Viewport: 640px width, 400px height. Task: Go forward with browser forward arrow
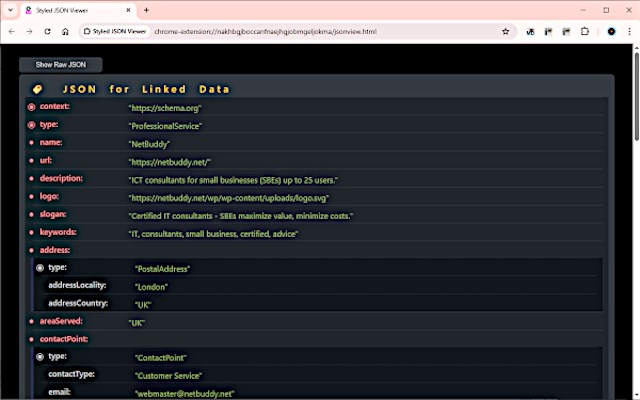pyautogui.click(x=29, y=31)
